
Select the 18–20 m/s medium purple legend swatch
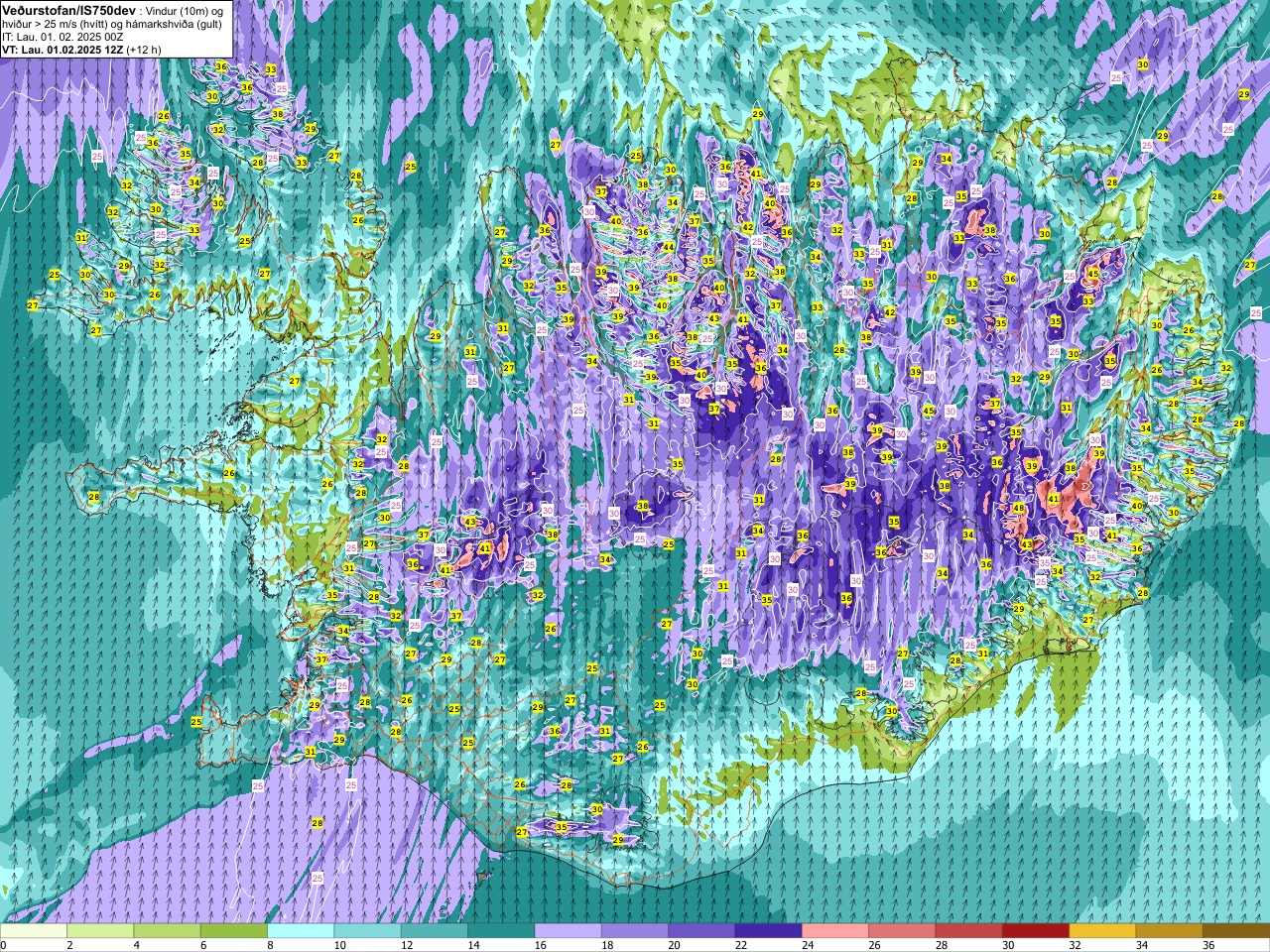click(634, 931)
